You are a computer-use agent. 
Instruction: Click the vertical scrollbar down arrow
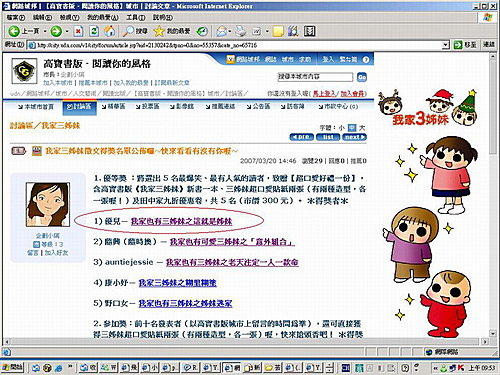(x=493, y=333)
